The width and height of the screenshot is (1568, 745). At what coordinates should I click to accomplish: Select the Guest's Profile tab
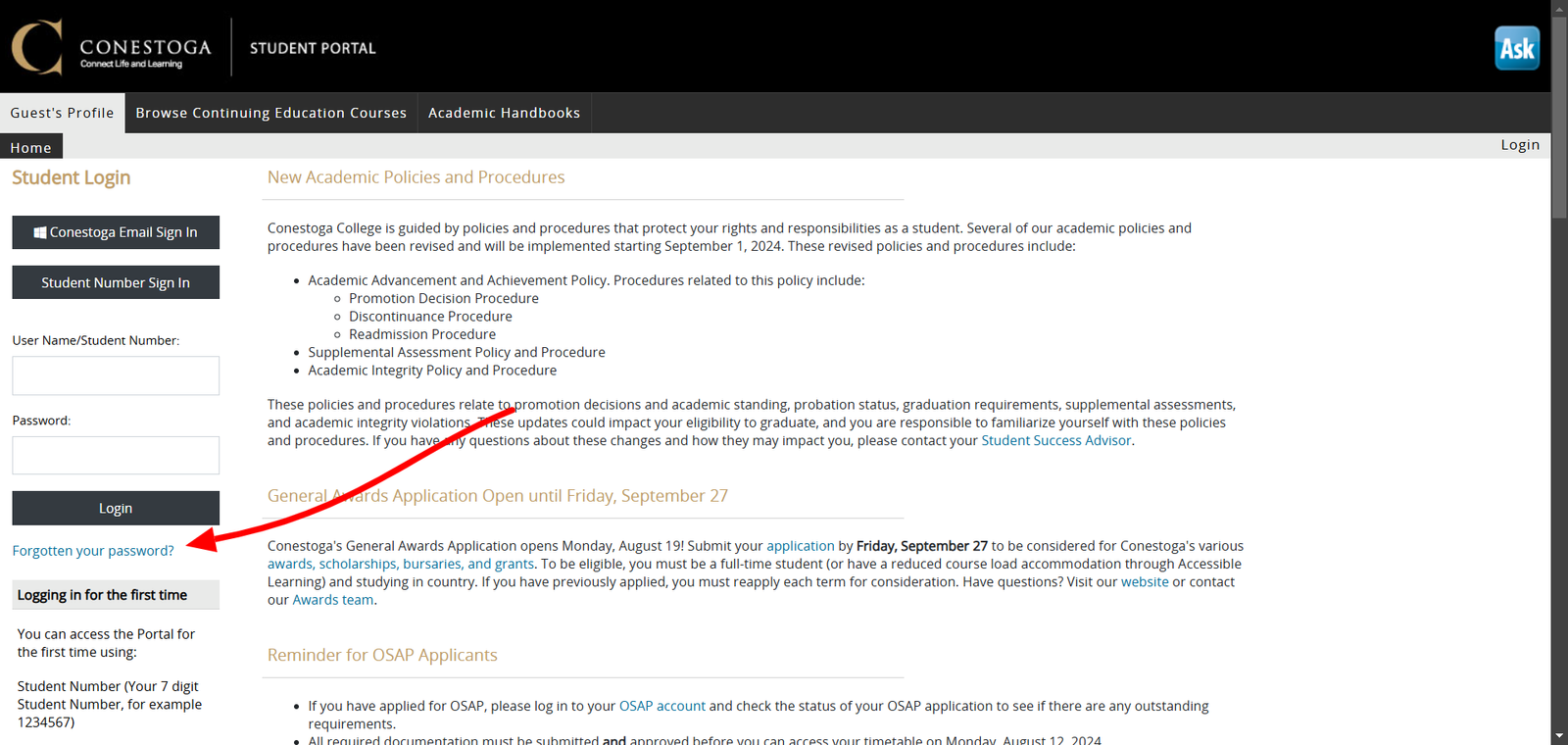[x=63, y=113]
